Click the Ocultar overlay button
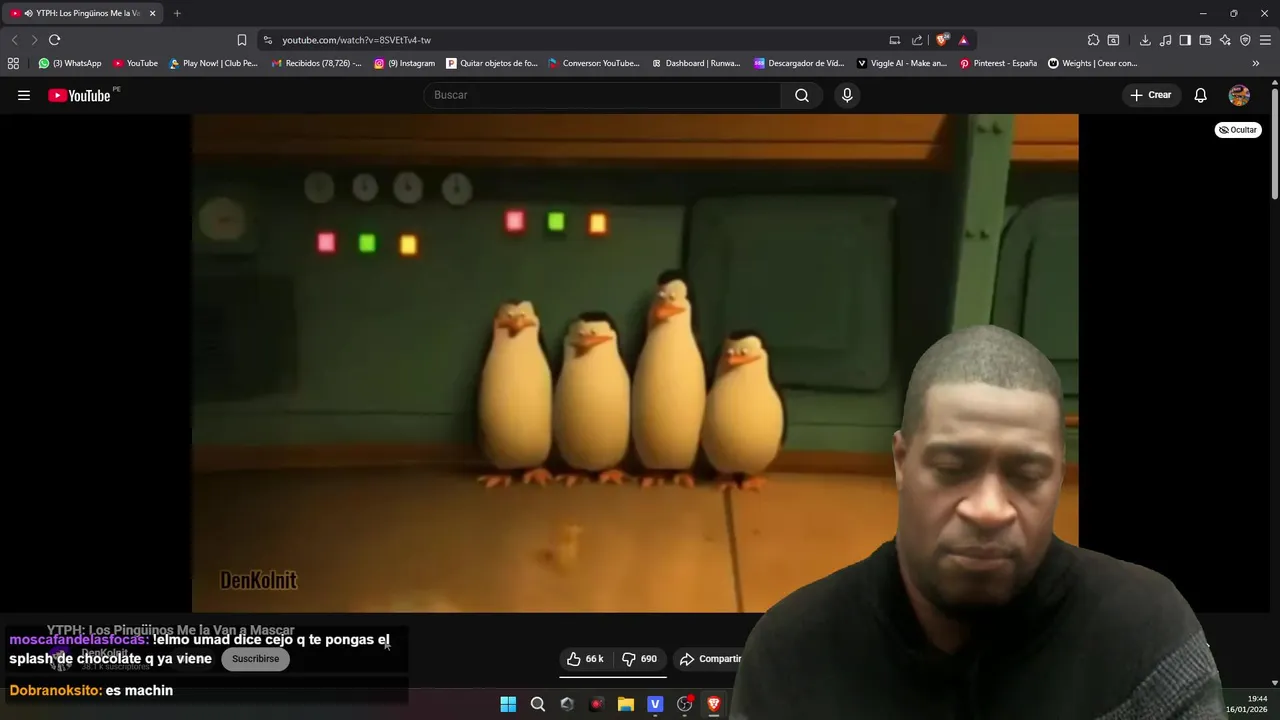 (x=1238, y=130)
